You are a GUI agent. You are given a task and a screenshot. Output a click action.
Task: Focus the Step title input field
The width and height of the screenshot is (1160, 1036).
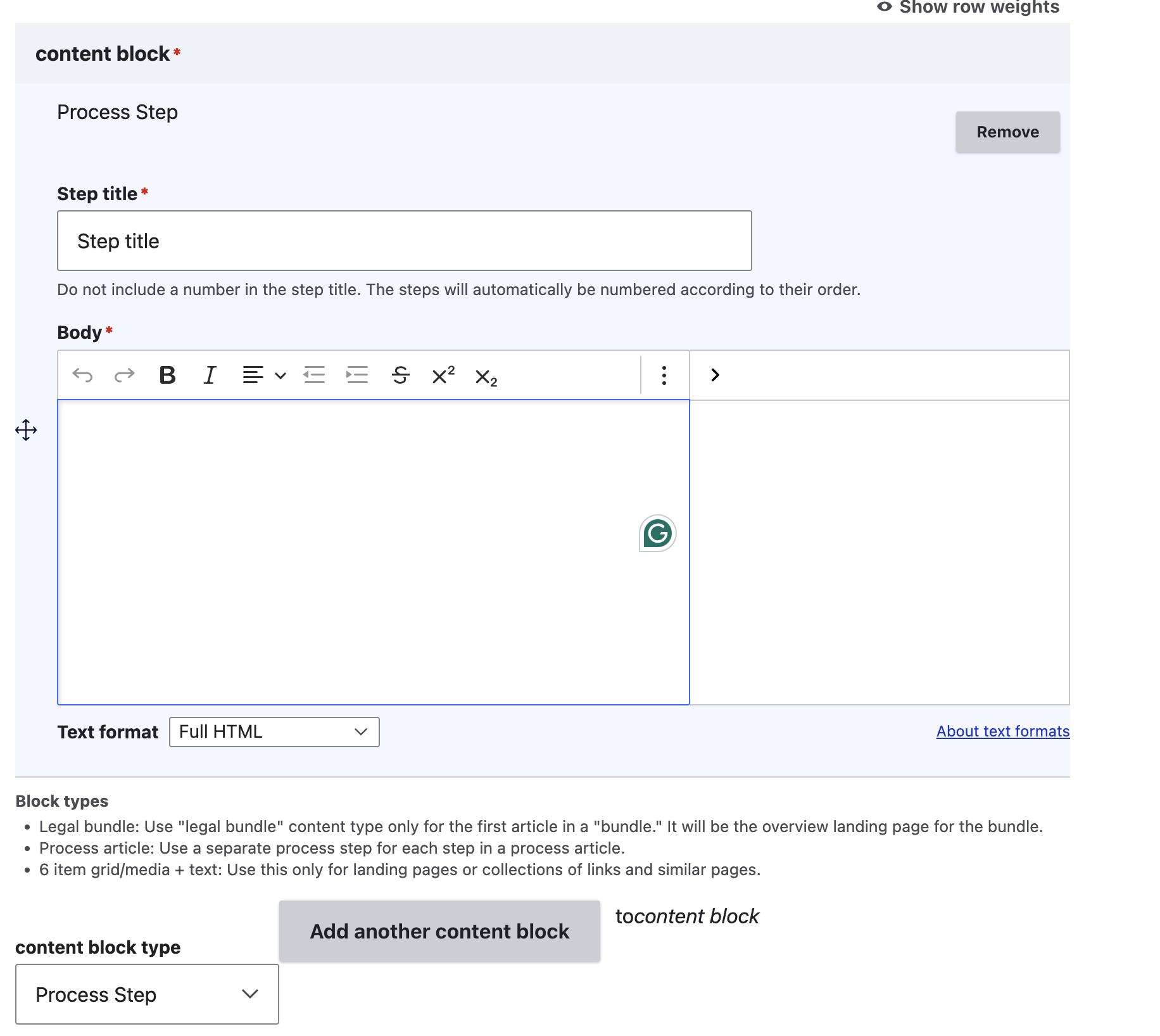point(405,241)
